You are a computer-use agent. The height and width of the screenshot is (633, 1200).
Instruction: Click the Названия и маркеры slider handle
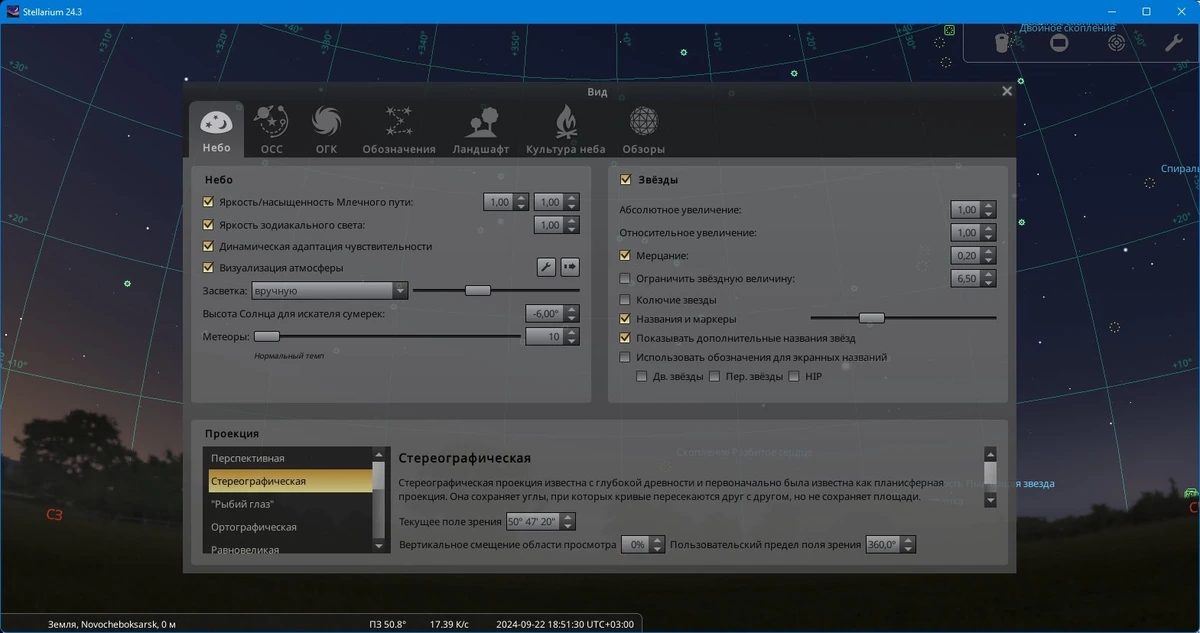pyautogui.click(x=872, y=318)
